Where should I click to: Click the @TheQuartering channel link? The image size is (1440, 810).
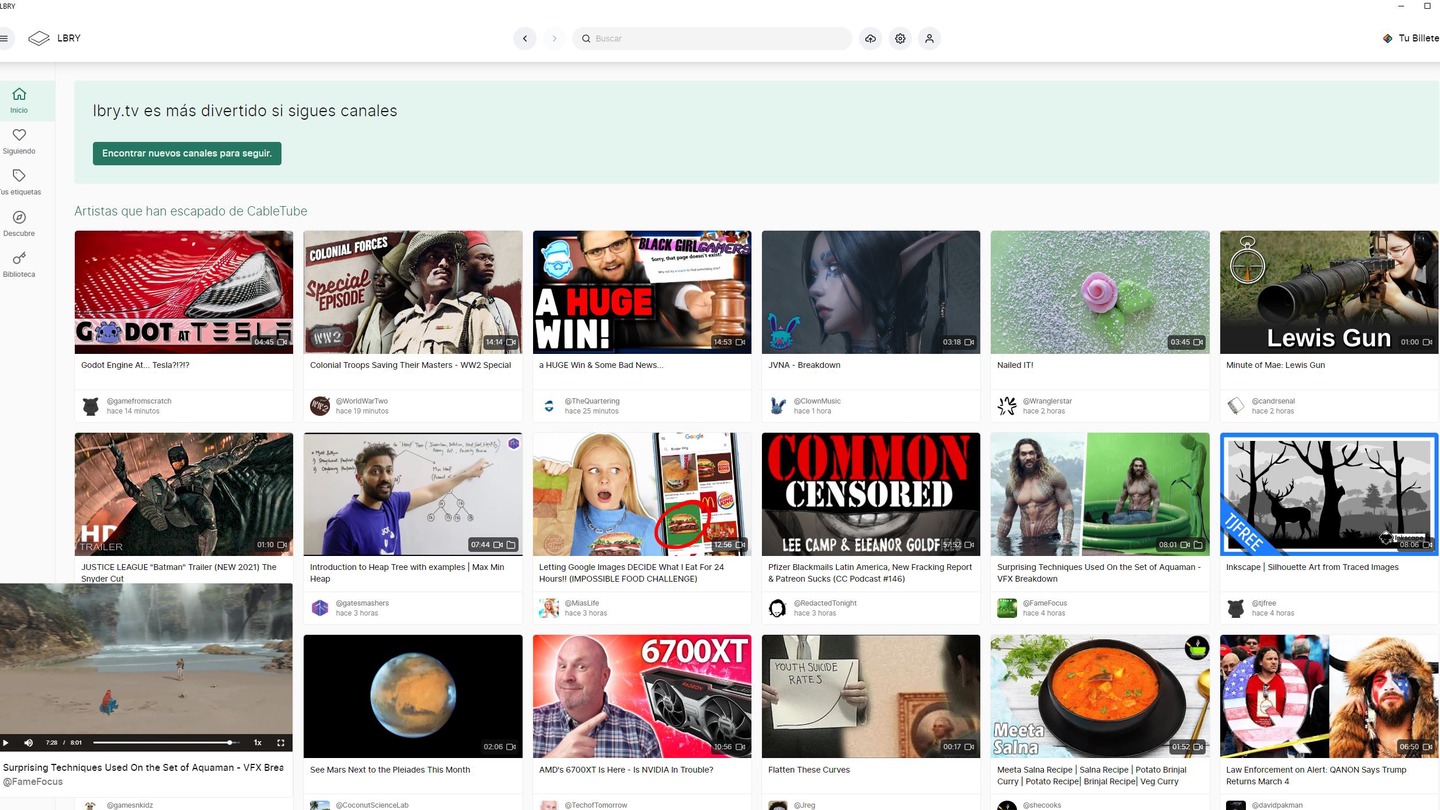592,401
